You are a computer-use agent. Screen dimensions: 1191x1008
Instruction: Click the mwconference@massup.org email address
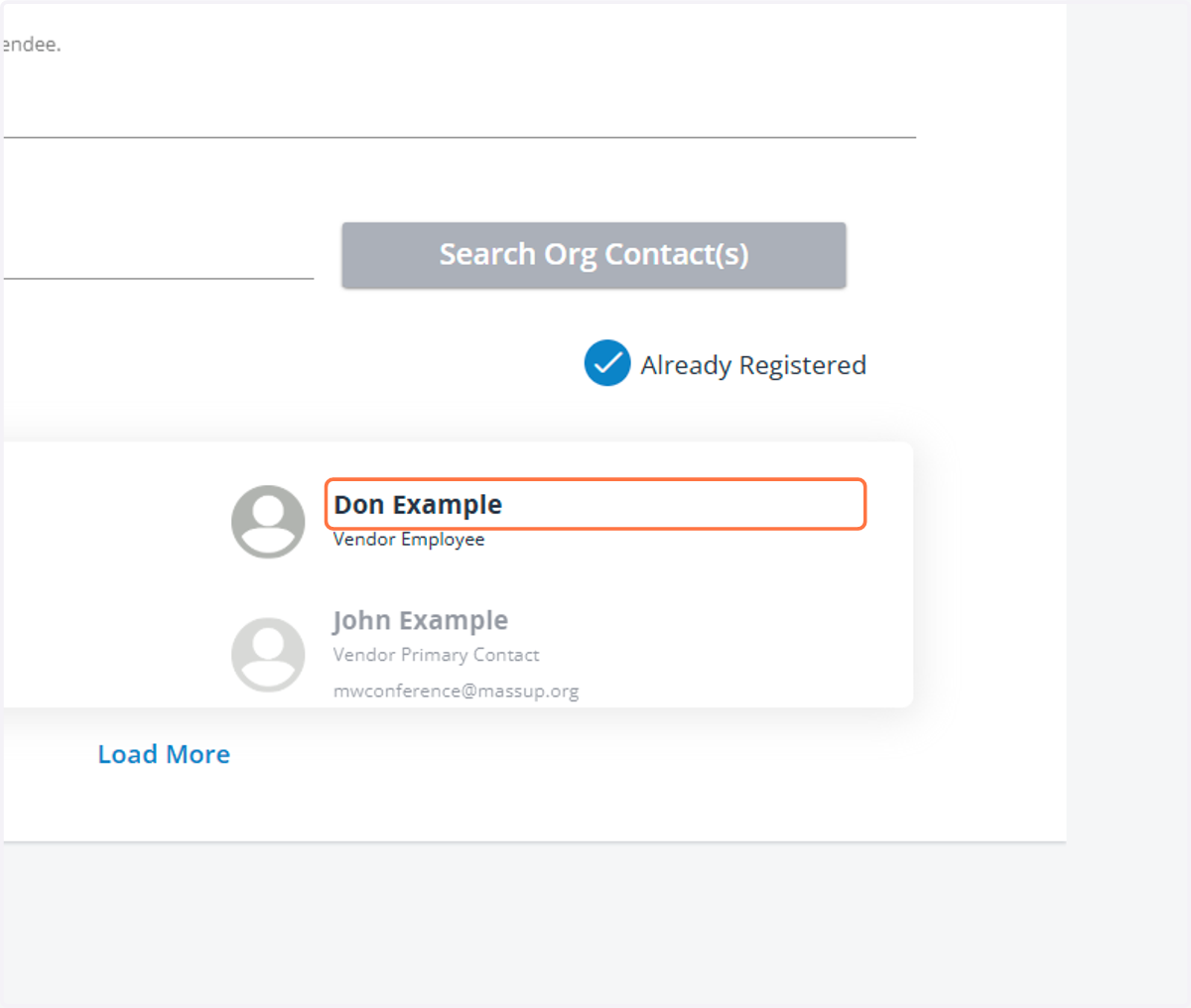click(x=456, y=692)
